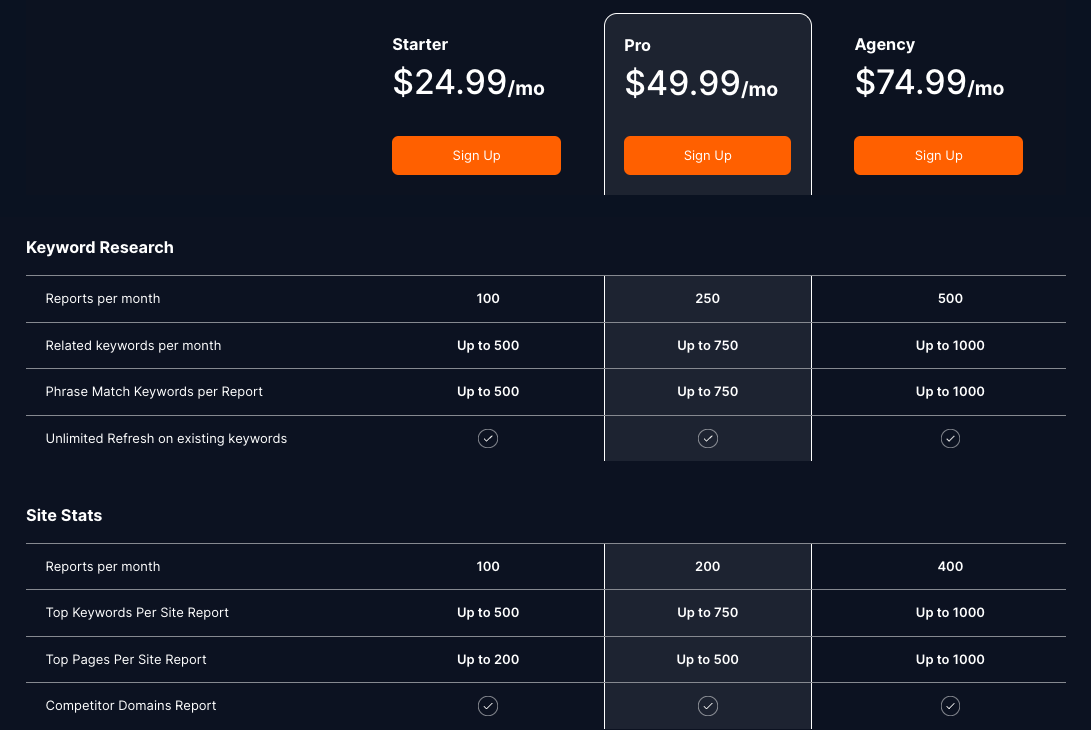Select the Site Stats section heading

(64, 516)
